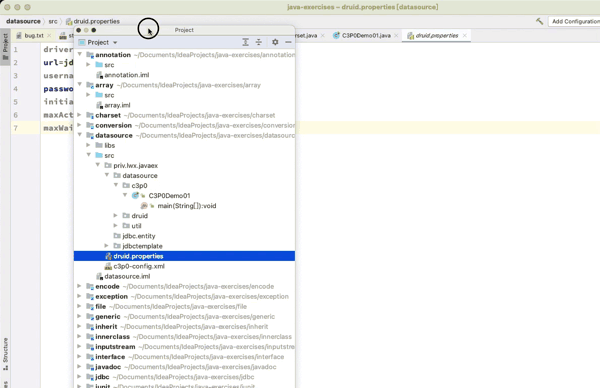Expand the conversion module
This screenshot has height=388, width=600.
pos(79,125)
